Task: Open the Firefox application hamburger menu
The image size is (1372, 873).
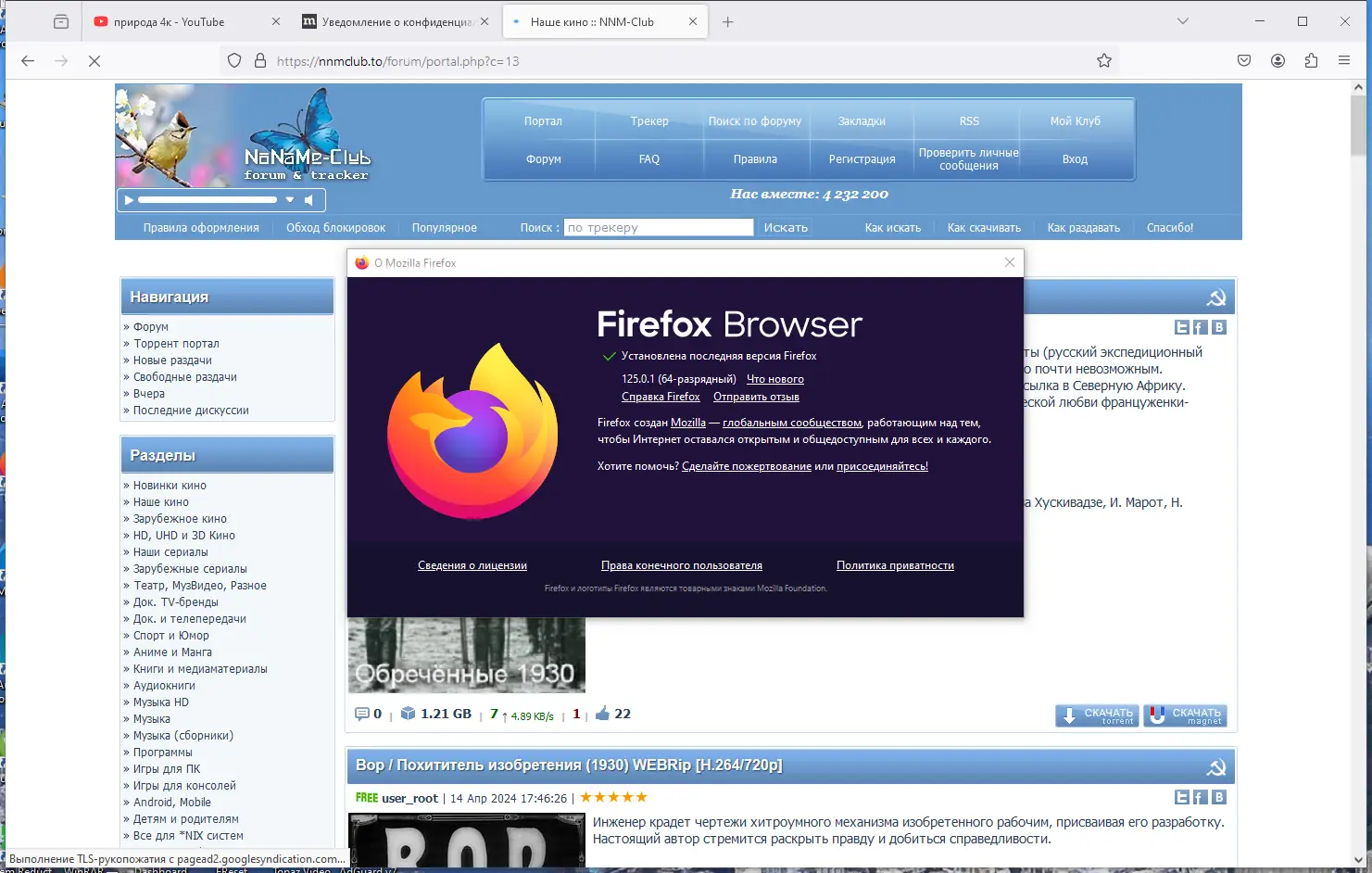Action: (x=1344, y=61)
